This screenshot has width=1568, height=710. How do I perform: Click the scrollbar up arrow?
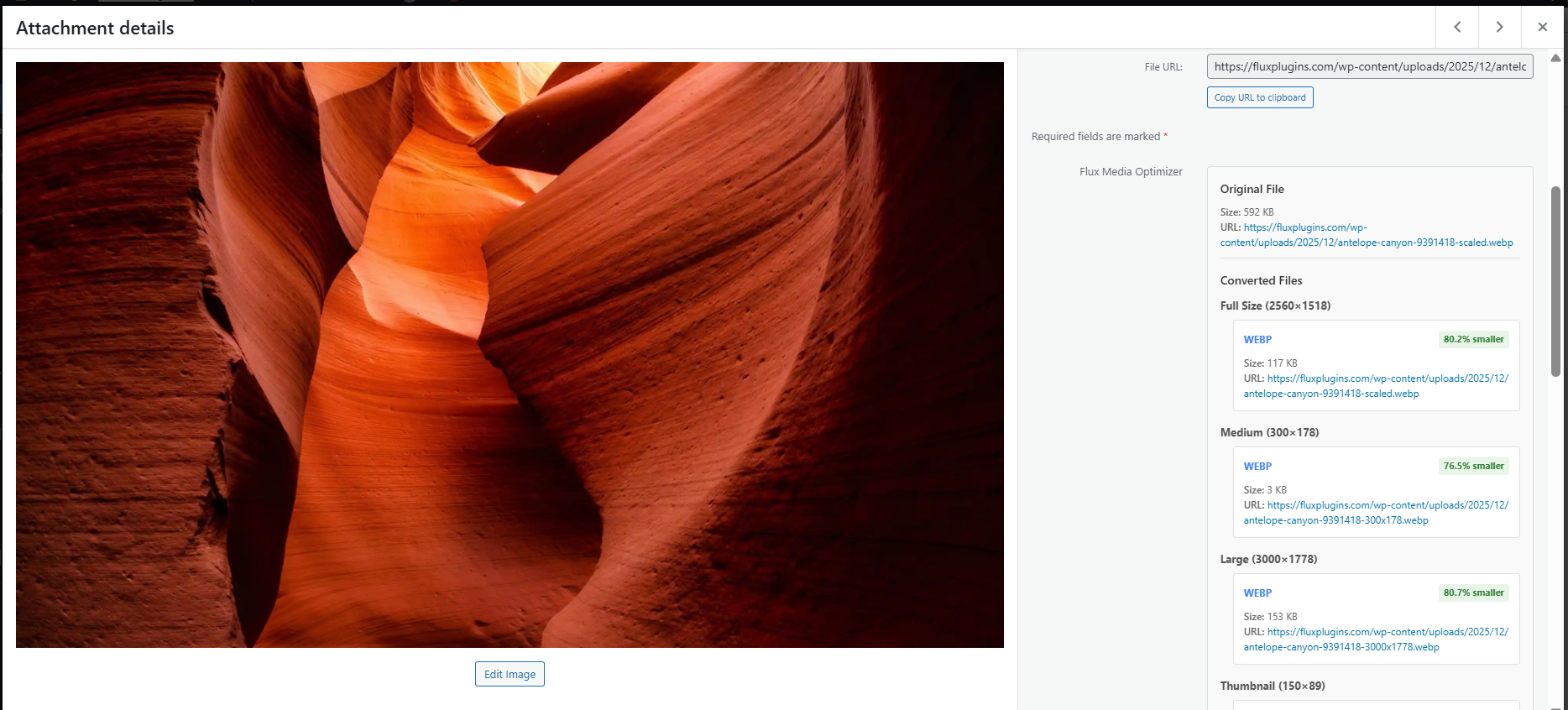[x=1555, y=58]
